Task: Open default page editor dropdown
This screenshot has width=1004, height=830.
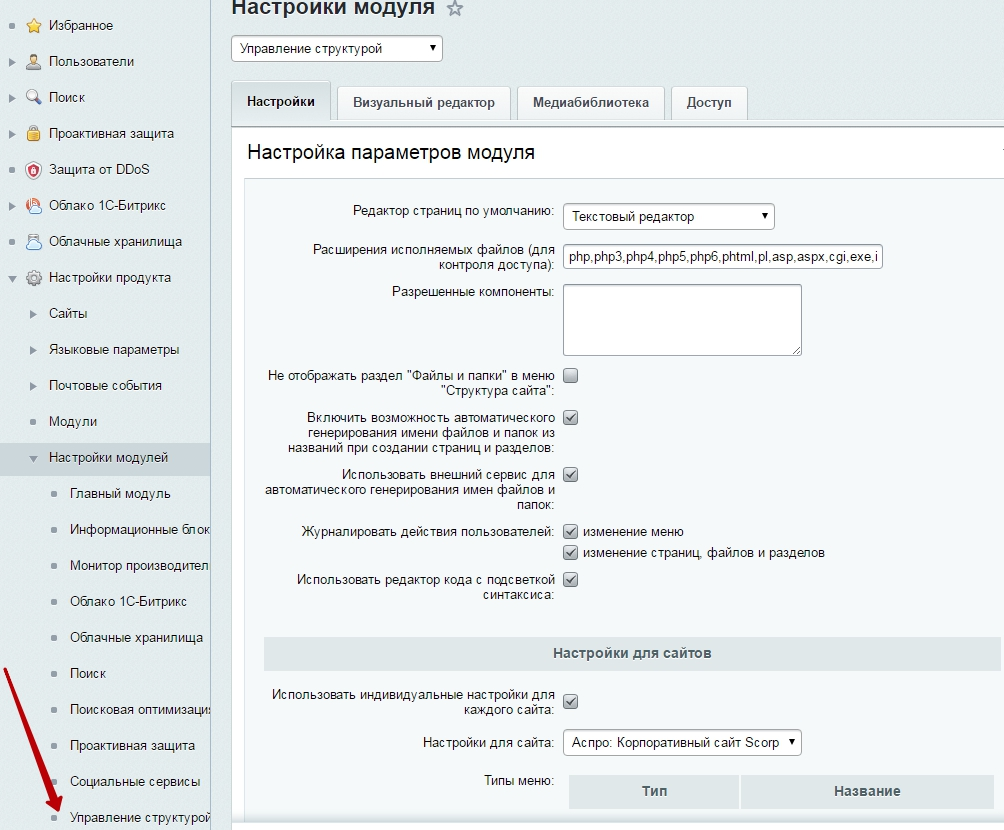Action: click(668, 216)
